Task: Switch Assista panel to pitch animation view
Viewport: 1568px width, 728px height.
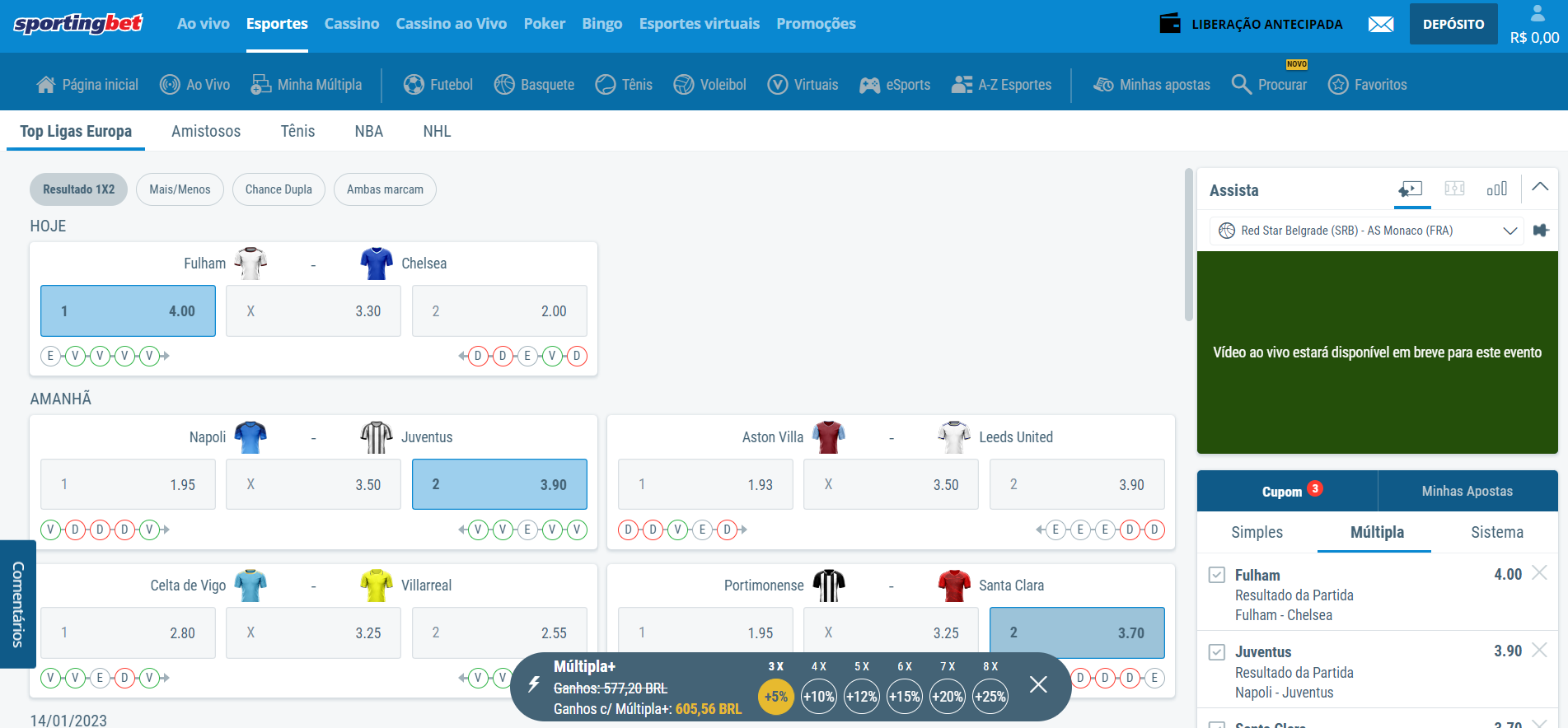Action: (x=1455, y=189)
